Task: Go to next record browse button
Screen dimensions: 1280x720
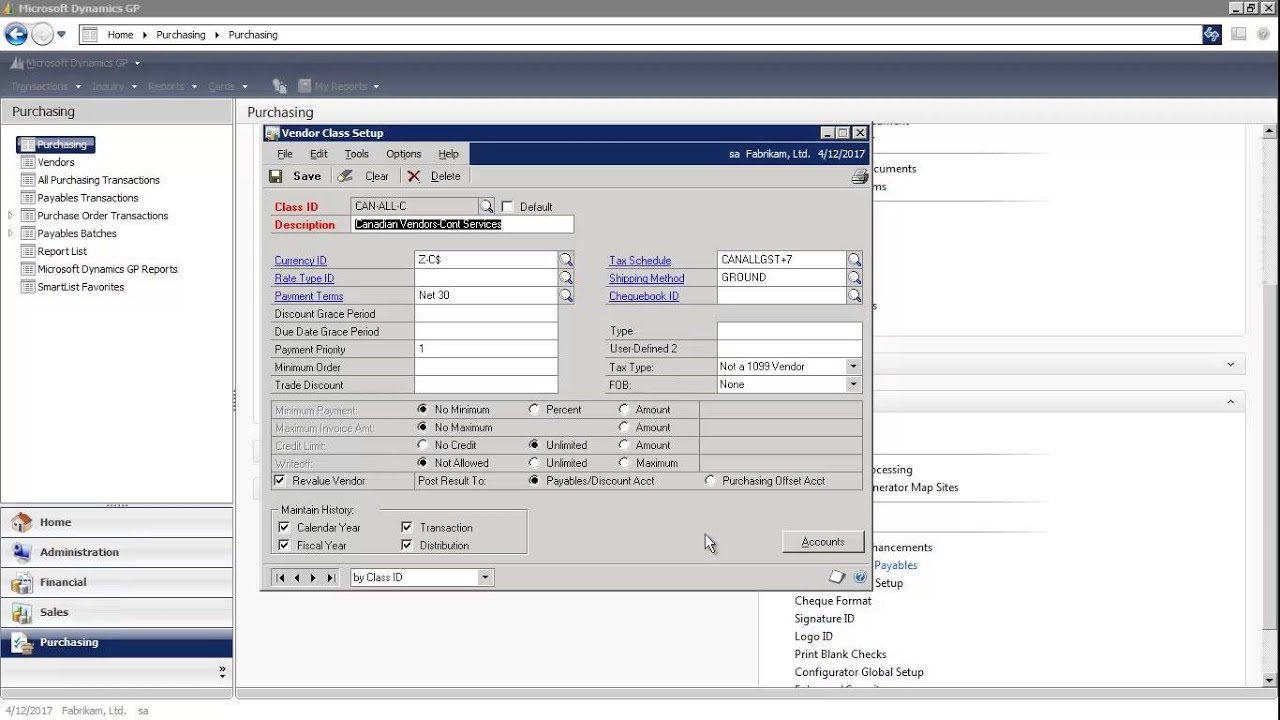Action: pos(313,577)
